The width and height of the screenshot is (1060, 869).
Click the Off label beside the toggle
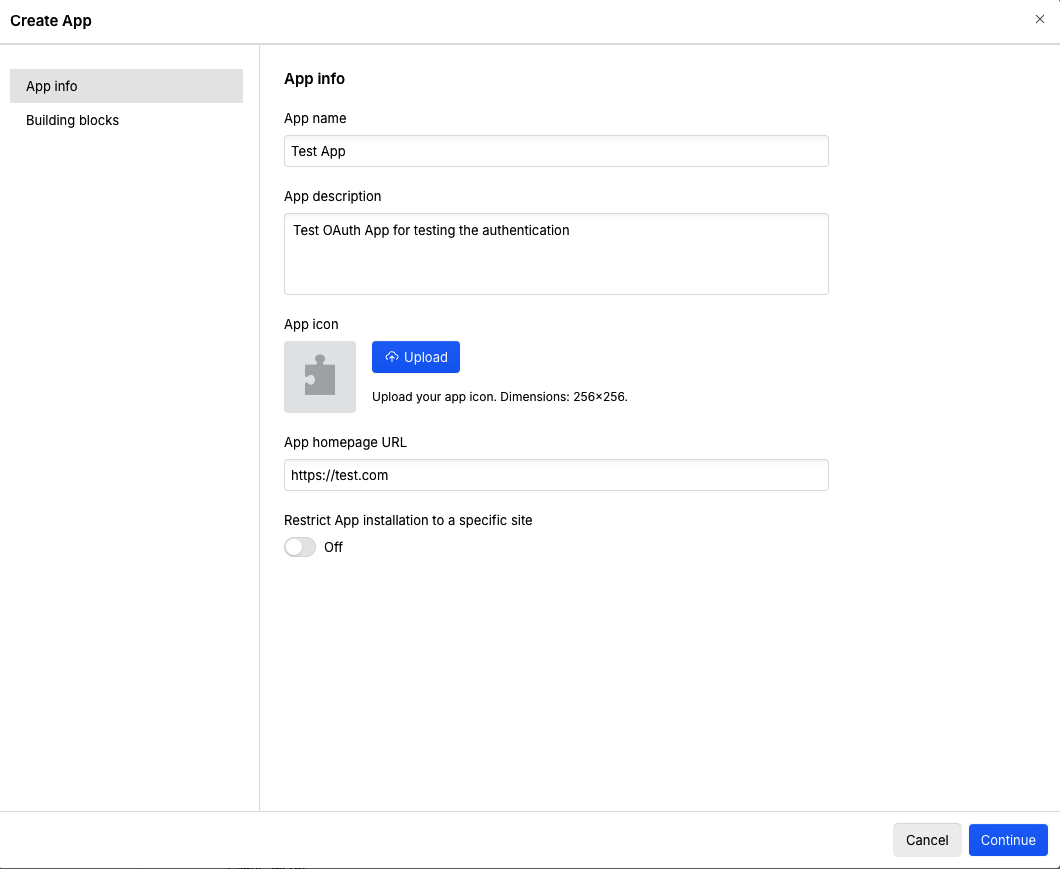pyautogui.click(x=333, y=547)
